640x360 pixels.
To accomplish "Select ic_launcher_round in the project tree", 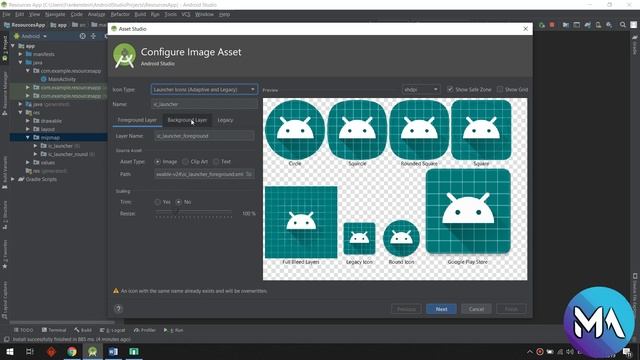I will pyautogui.click(x=67, y=154).
